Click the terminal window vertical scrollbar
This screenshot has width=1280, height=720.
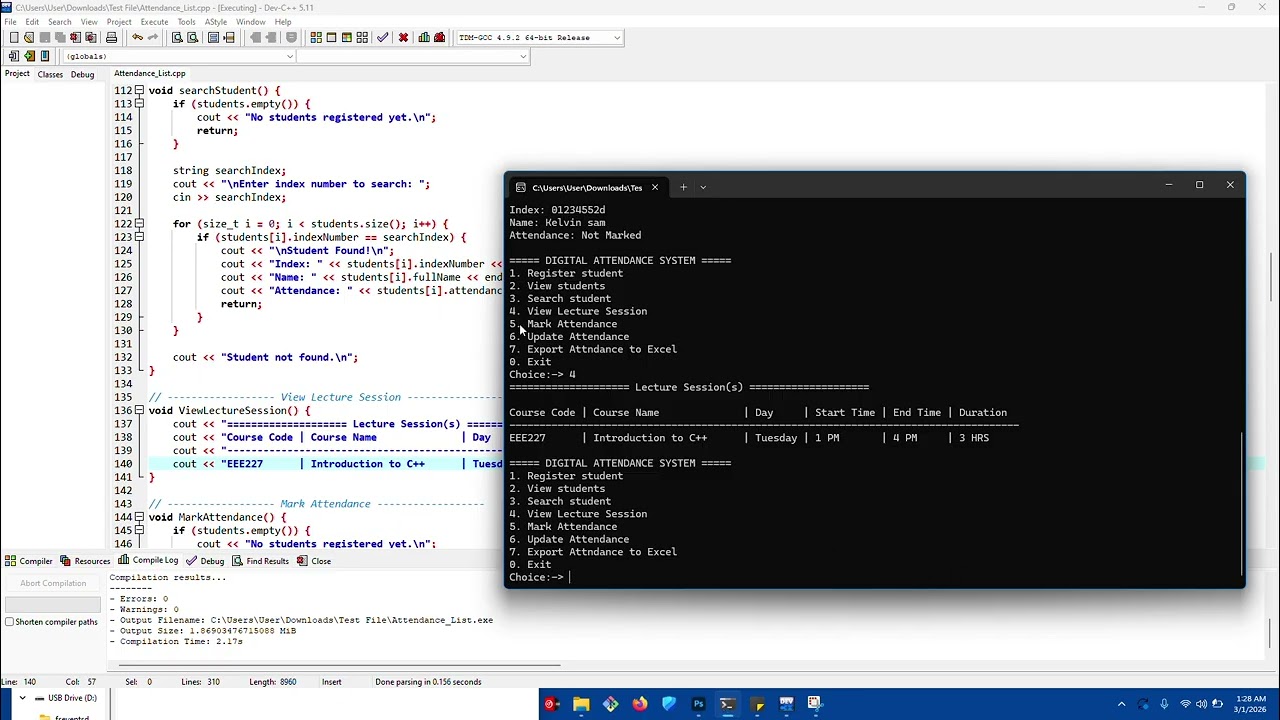(x=1242, y=505)
